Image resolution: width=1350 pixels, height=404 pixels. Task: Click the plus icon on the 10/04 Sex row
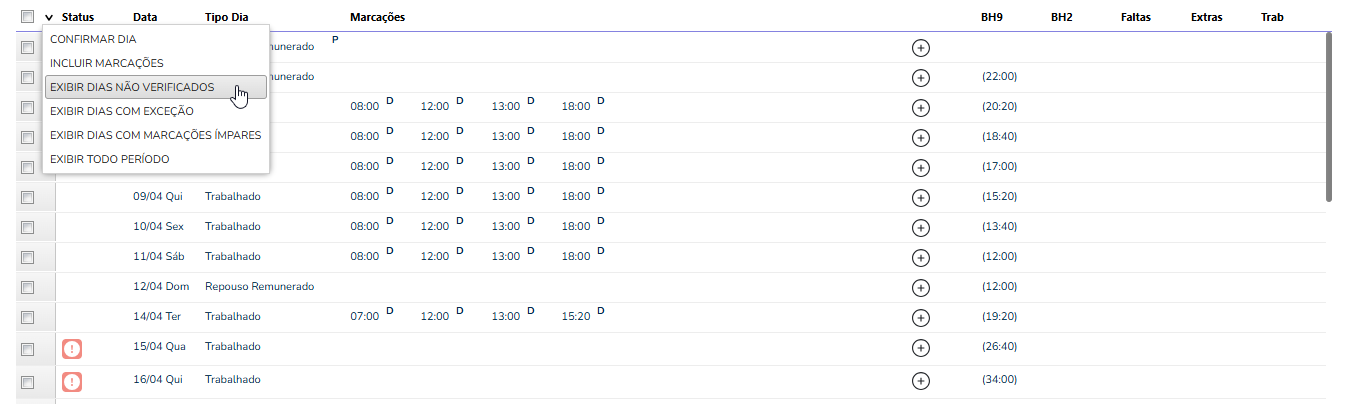pyautogui.click(x=921, y=227)
